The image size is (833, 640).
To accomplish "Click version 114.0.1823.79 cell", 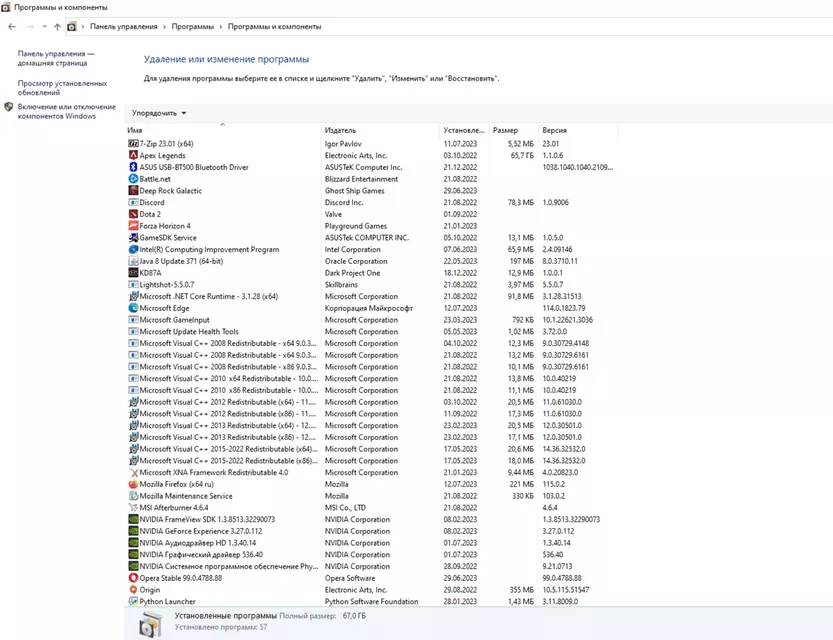I will (564, 308).
